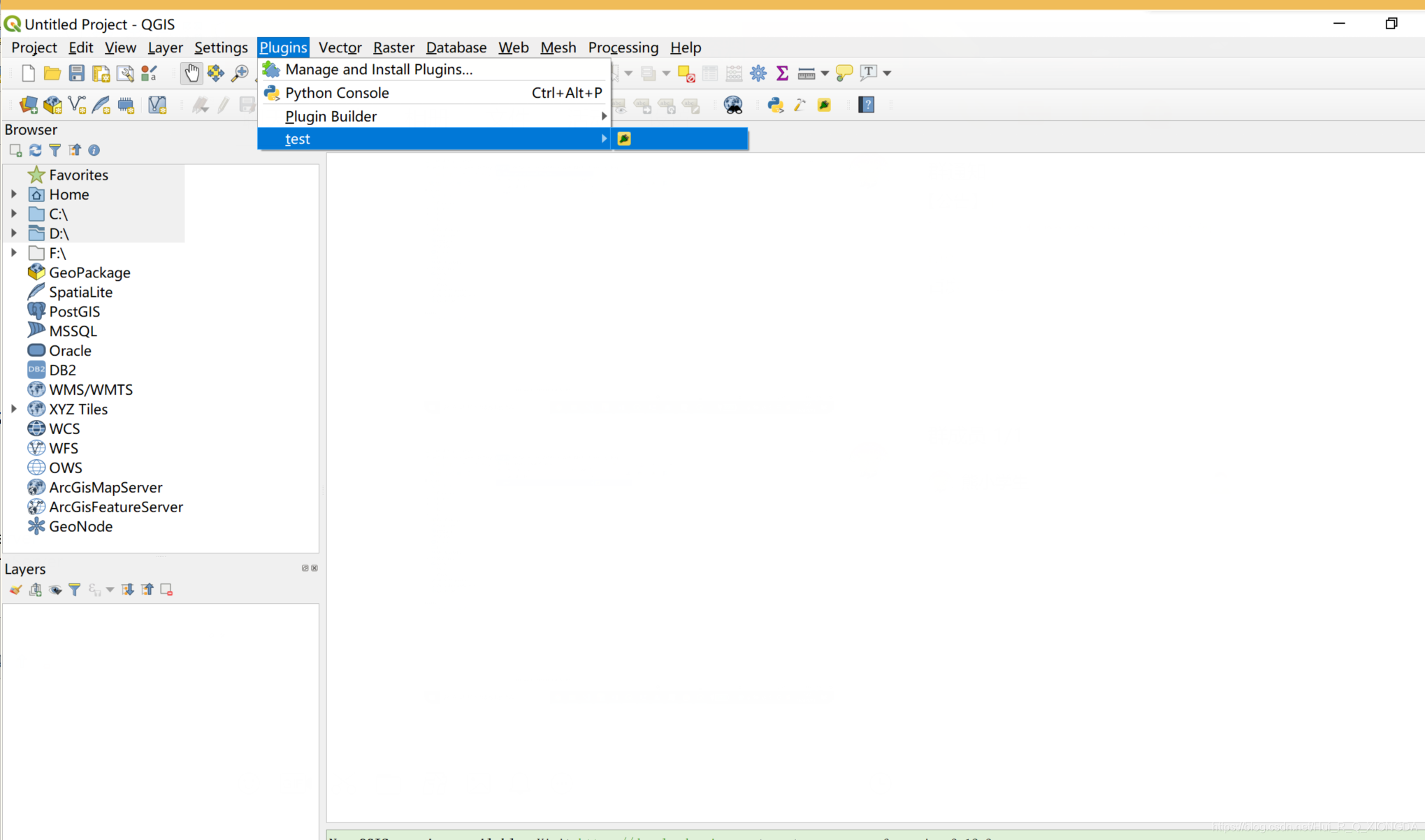Expand the F:\ drive node
This screenshot has width=1425, height=840.
click(x=14, y=253)
